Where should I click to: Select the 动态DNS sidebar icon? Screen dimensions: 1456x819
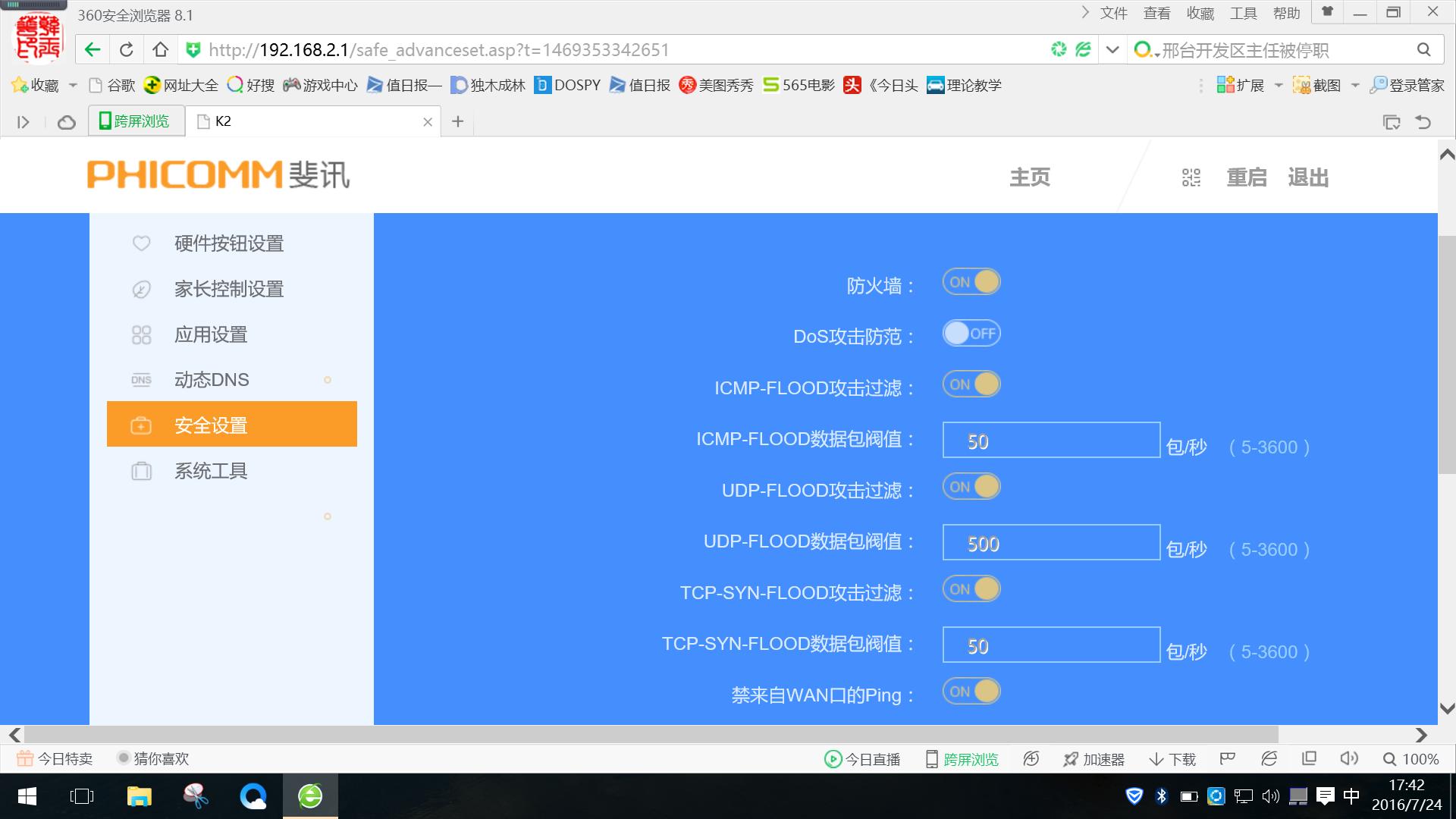tap(141, 379)
